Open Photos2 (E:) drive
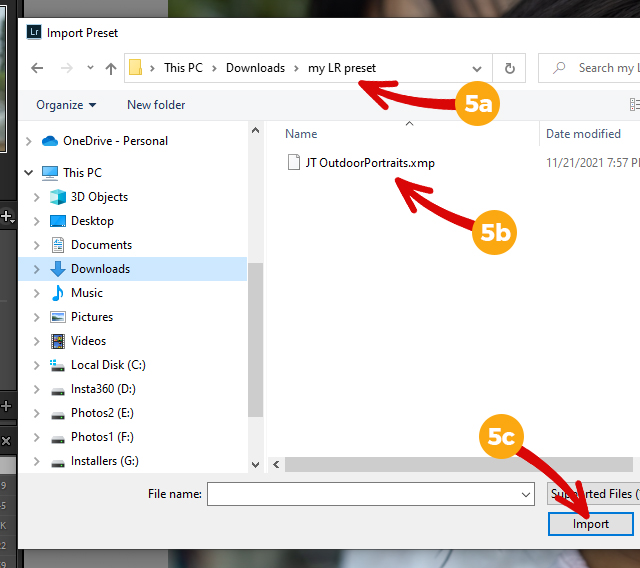 point(102,413)
